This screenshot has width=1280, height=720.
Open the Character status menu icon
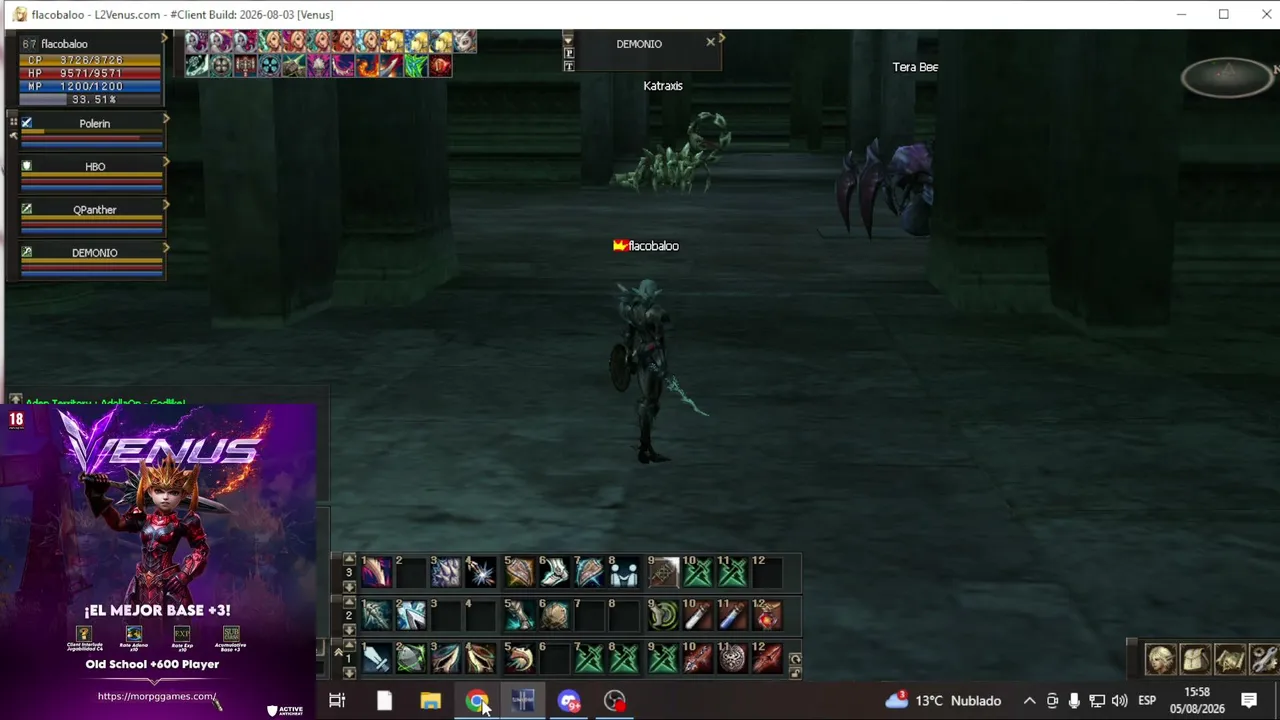click(x=1161, y=660)
